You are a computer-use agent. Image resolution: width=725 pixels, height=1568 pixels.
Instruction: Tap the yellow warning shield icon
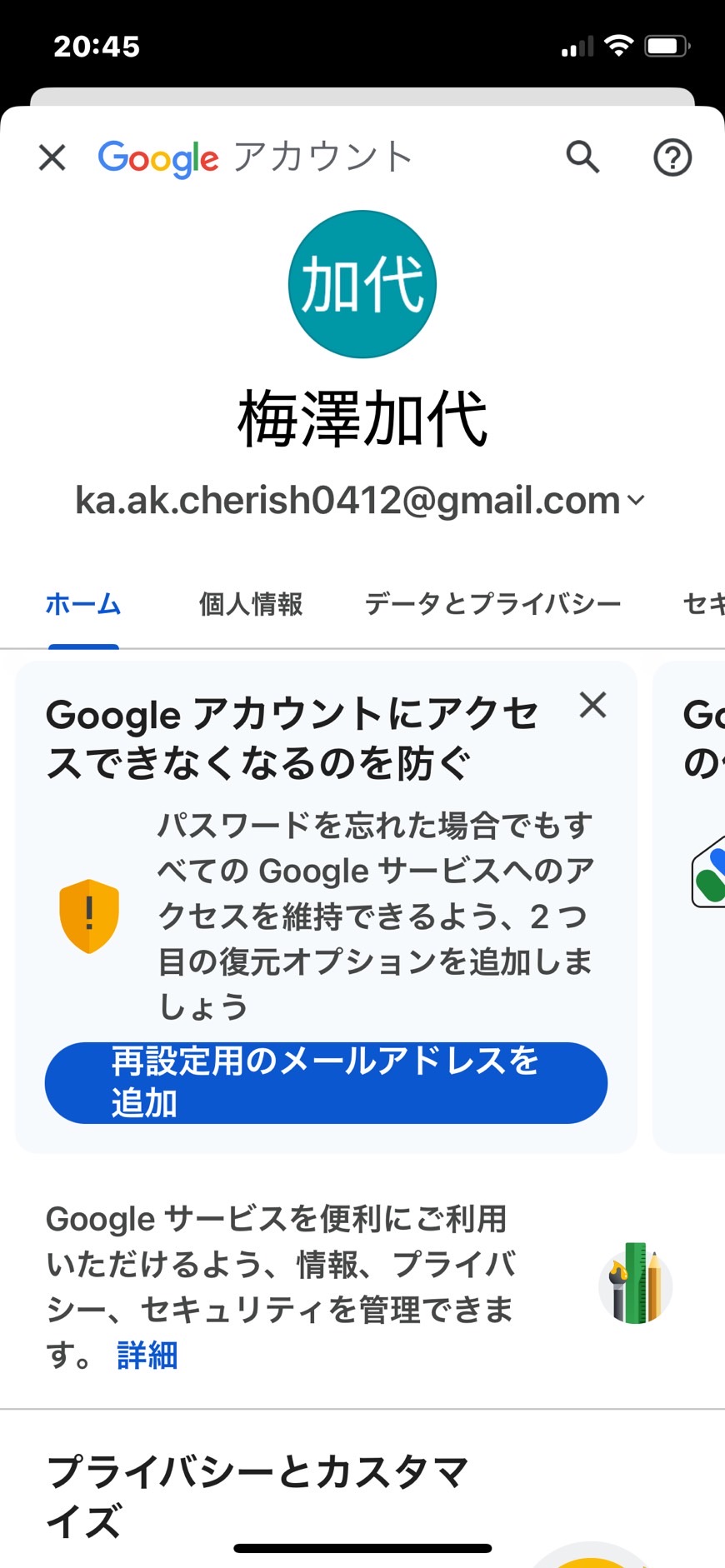89,916
